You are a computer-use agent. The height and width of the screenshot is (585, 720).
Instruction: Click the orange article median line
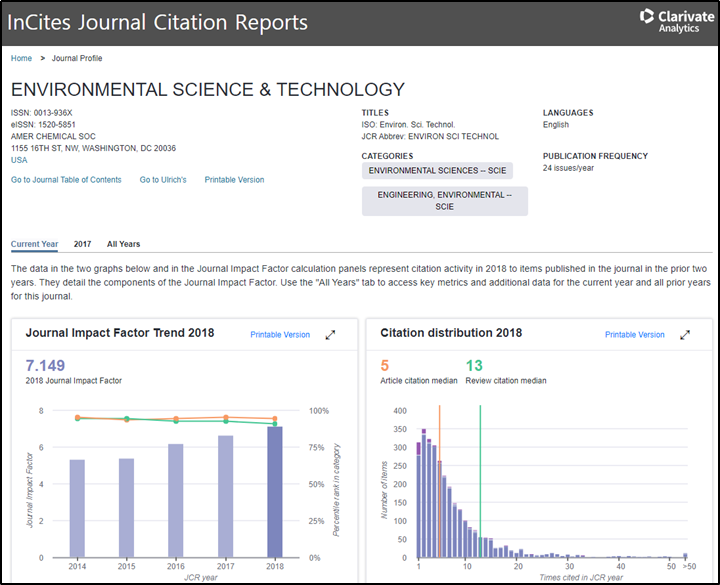[x=439, y=481]
